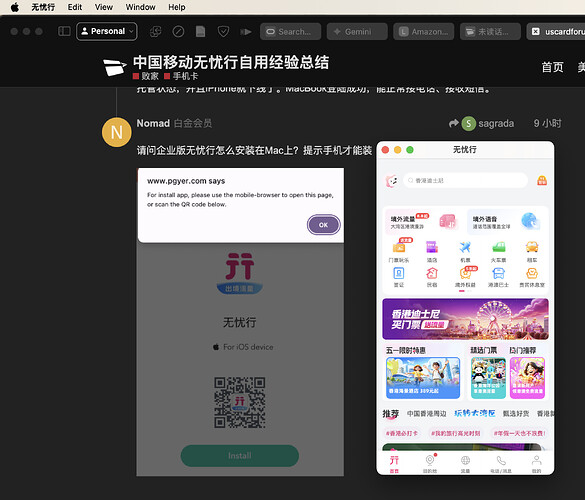Screen dimensions: 585x500
Task: Switch to the Search... browser tab
Action: 291,32
